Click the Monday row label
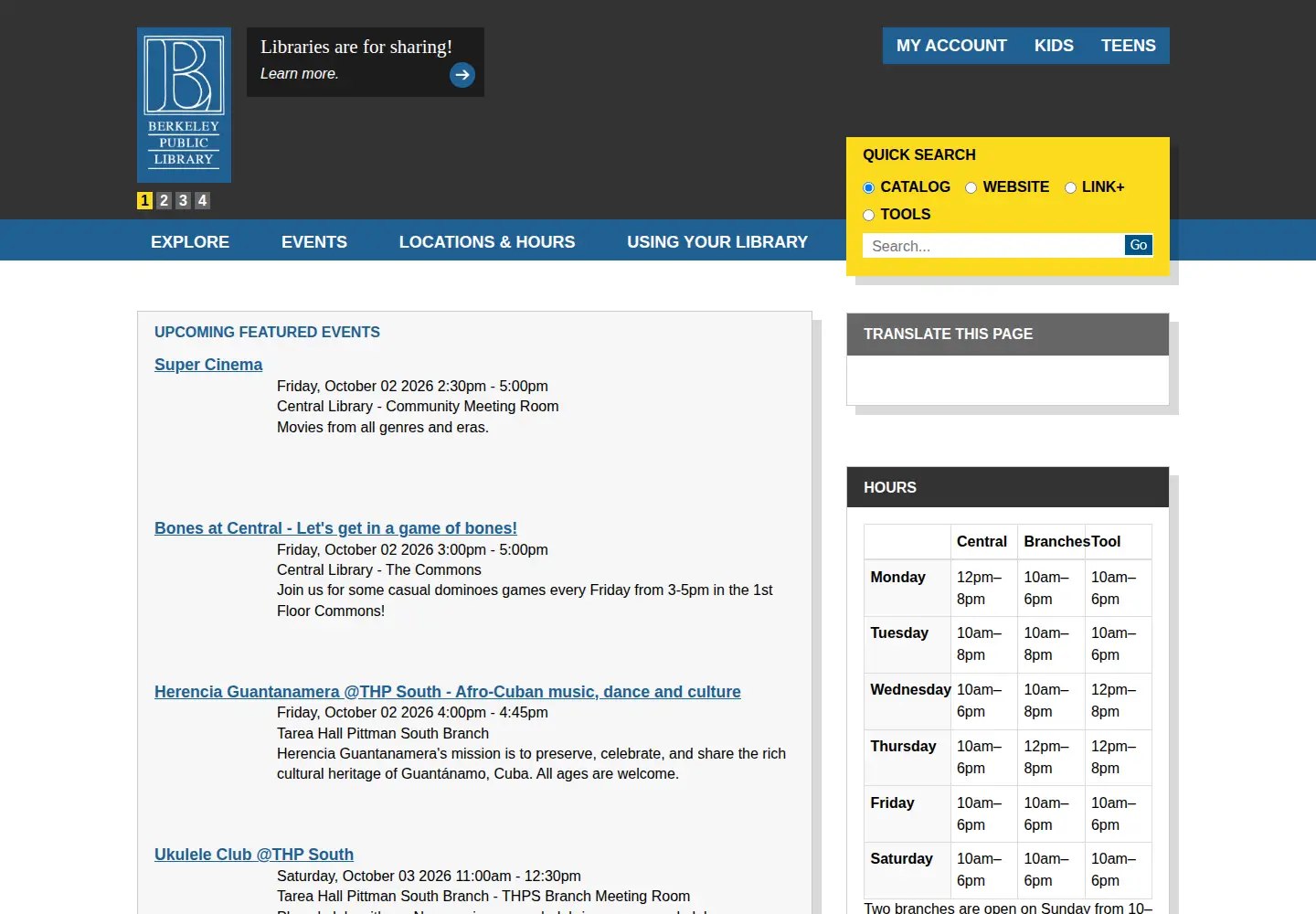Image resolution: width=1316 pixels, height=914 pixels. [x=897, y=578]
